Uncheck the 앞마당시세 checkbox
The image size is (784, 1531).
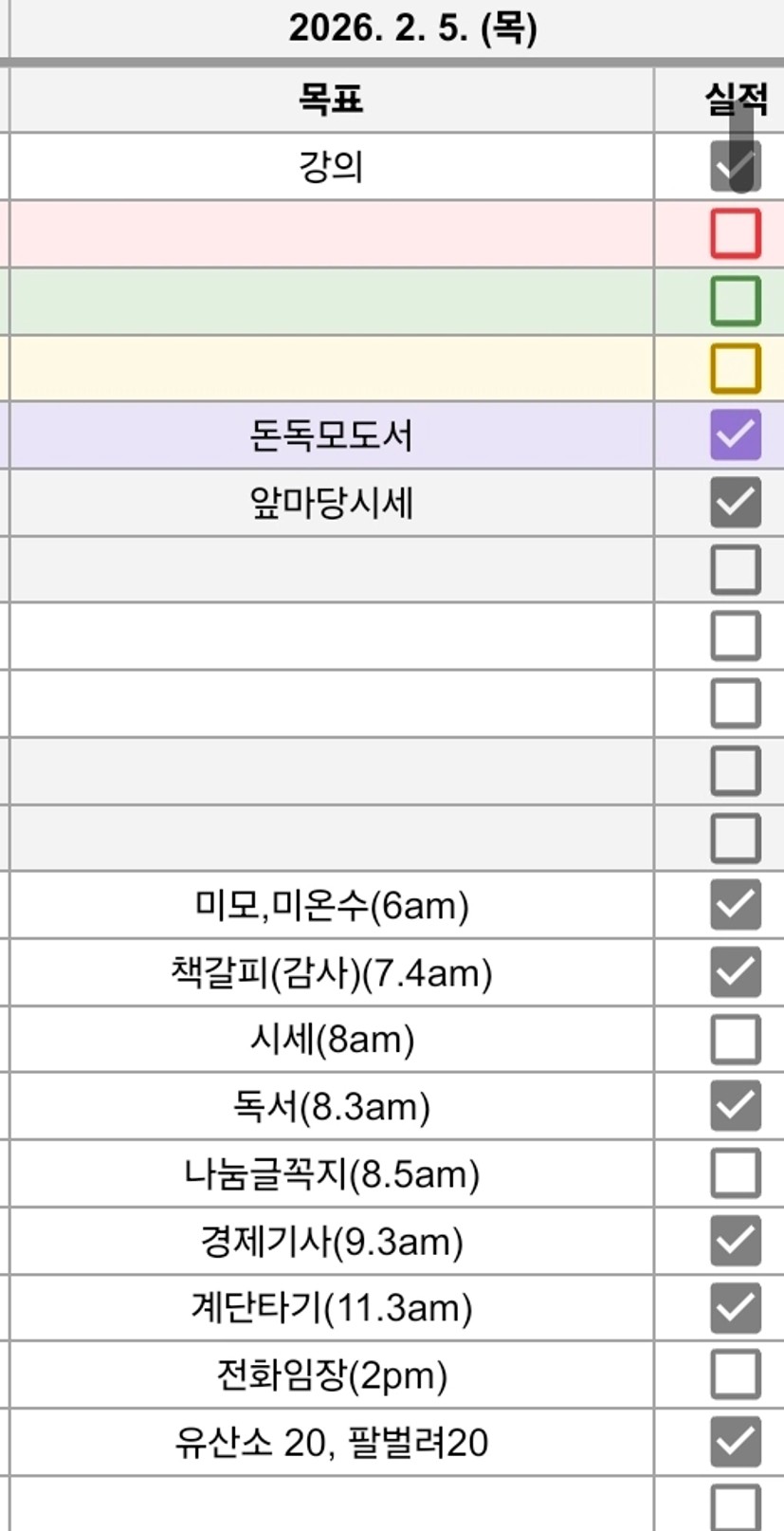735,503
